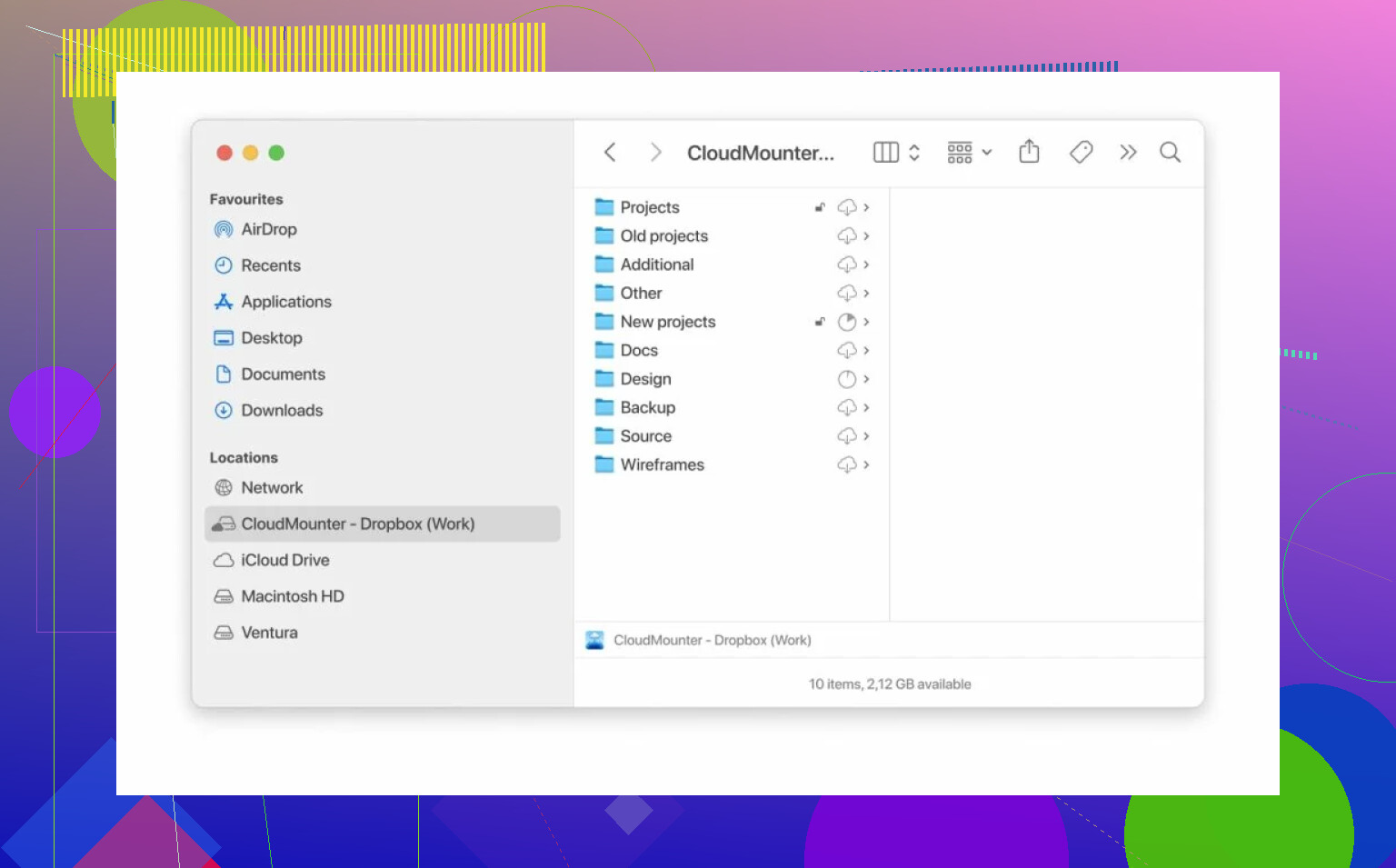Click the Search magnifier icon
This screenshot has height=868, width=1396.
pos(1170,153)
